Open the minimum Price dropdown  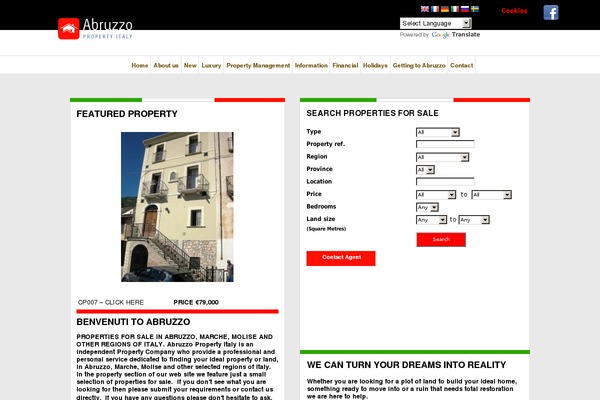click(436, 195)
